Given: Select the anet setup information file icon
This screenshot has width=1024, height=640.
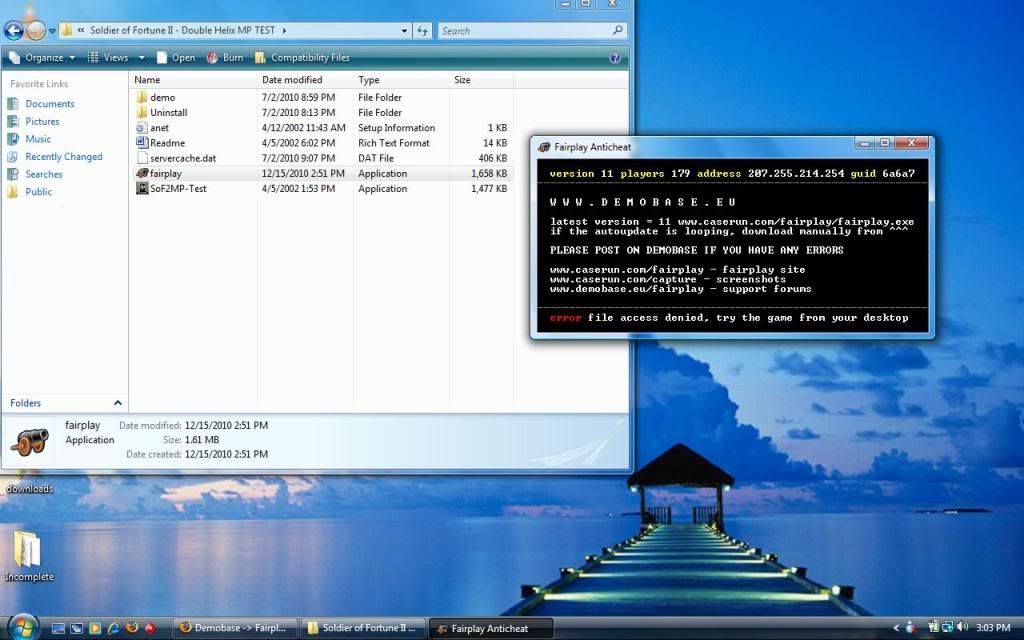Looking at the screenshot, I should click(142, 128).
